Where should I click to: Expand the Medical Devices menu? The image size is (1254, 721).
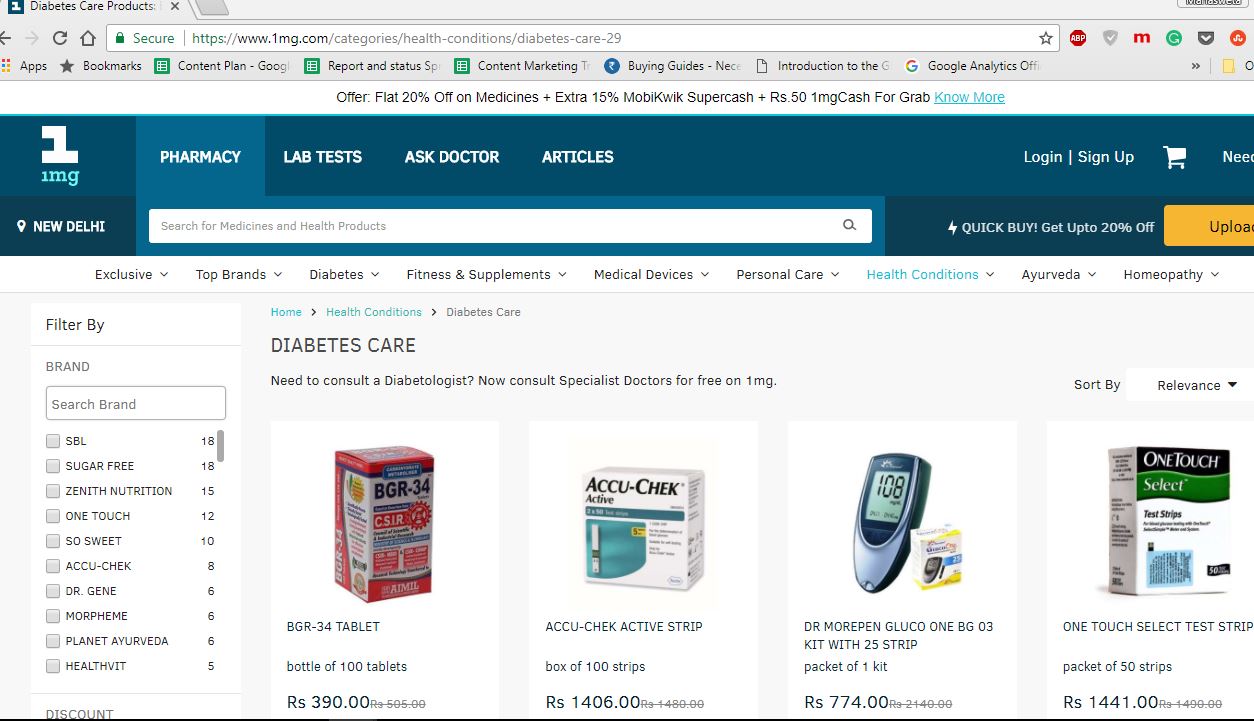[x=651, y=274]
